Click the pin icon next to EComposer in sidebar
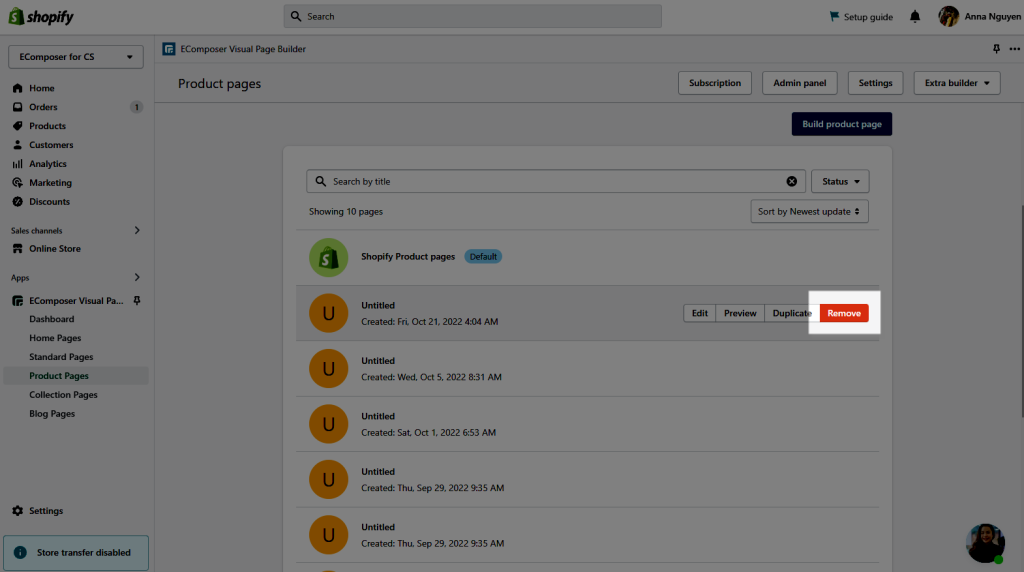 [x=137, y=300]
